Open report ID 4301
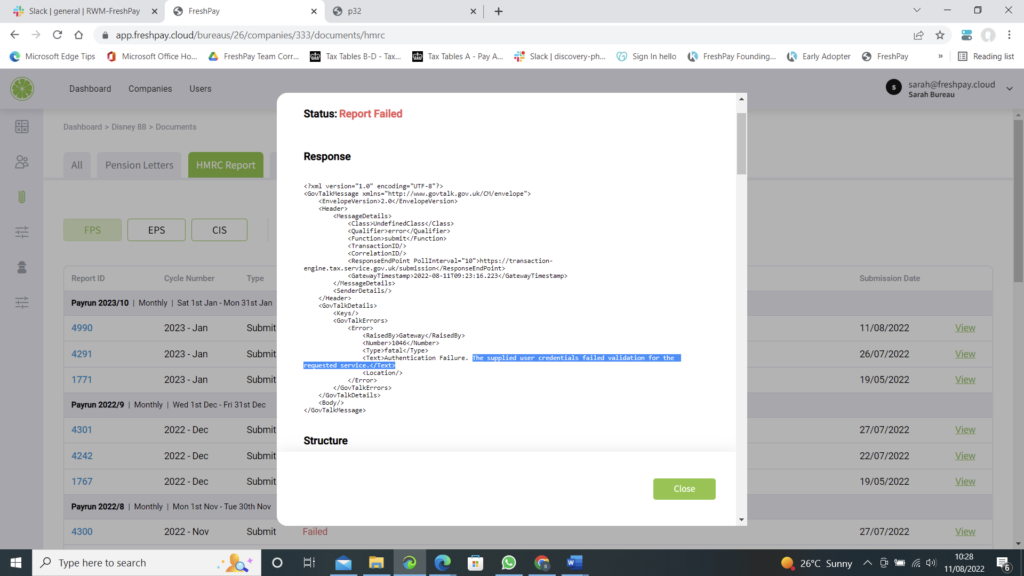This screenshot has width=1024, height=576. pyautogui.click(x=82, y=430)
